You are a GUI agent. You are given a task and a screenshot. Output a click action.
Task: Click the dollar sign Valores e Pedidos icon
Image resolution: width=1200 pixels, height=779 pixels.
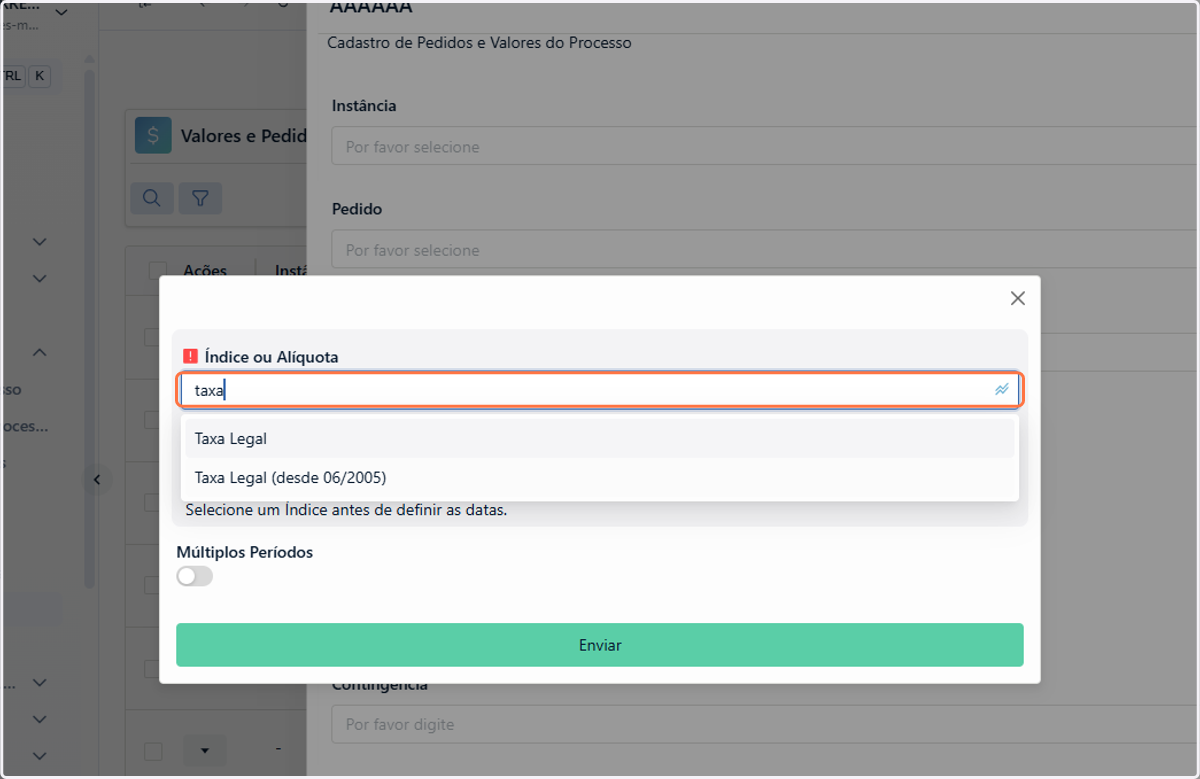pos(153,136)
